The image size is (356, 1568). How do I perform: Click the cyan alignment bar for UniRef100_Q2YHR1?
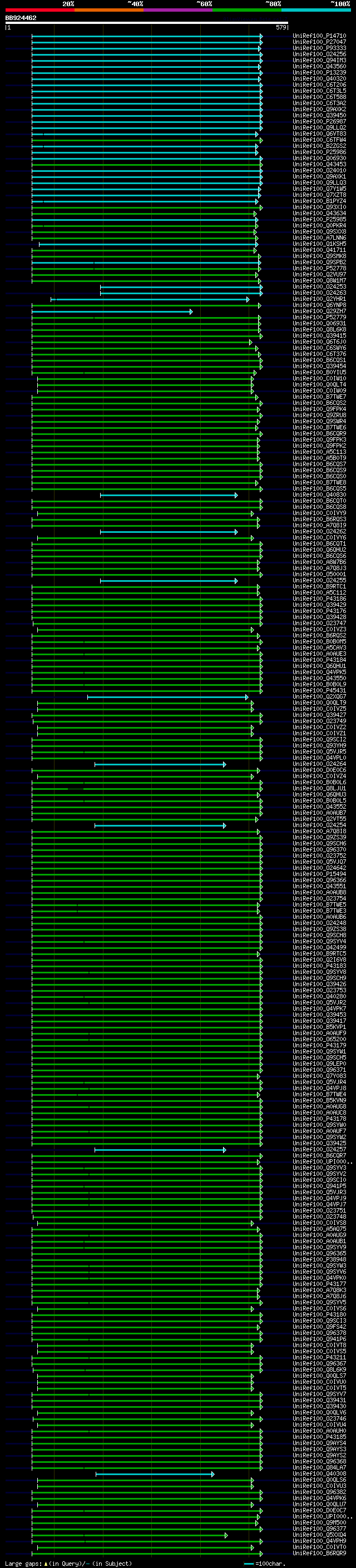[x=150, y=299]
